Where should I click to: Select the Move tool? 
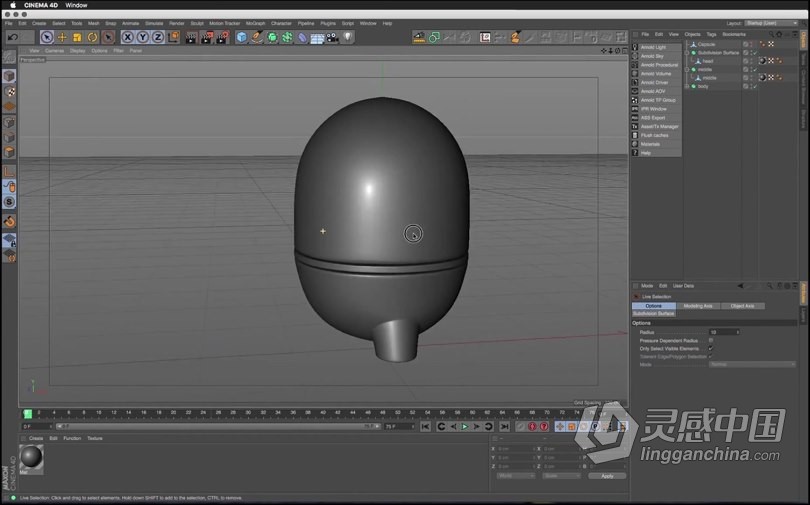coord(62,37)
